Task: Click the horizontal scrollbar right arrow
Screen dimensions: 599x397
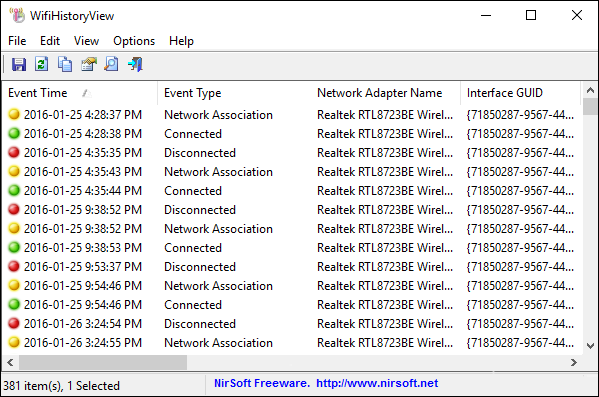Action: click(x=574, y=362)
